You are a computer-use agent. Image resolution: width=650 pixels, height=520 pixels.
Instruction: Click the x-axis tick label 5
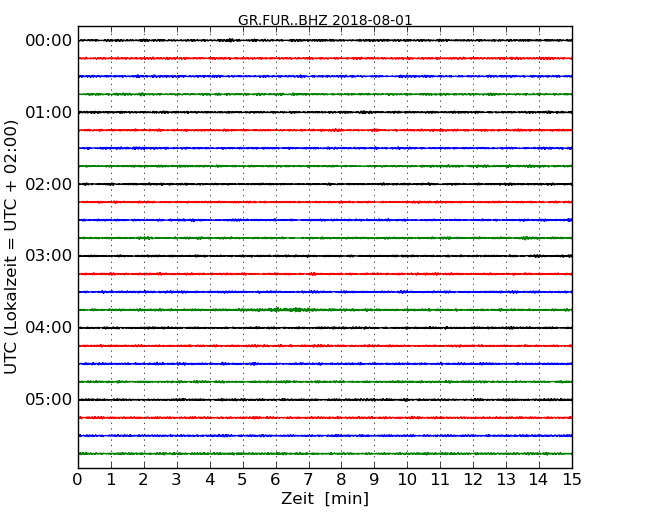[x=243, y=479]
